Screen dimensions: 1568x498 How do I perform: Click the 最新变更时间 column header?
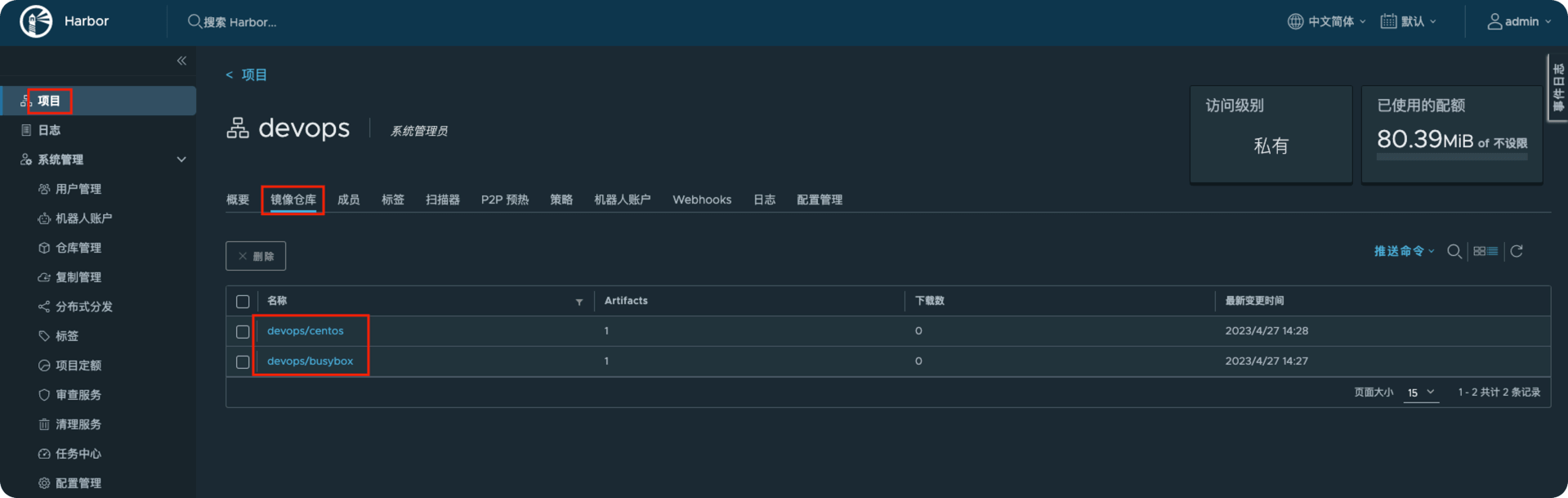1254,301
